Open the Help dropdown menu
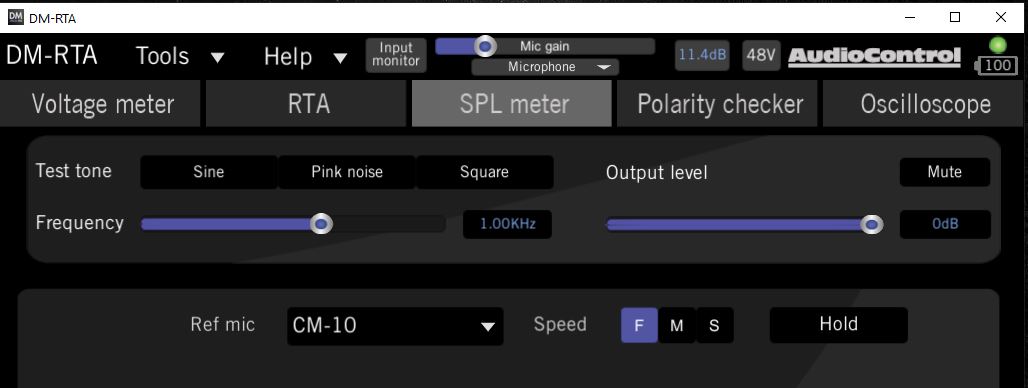Viewport: 1028px width, 388px height. click(306, 56)
